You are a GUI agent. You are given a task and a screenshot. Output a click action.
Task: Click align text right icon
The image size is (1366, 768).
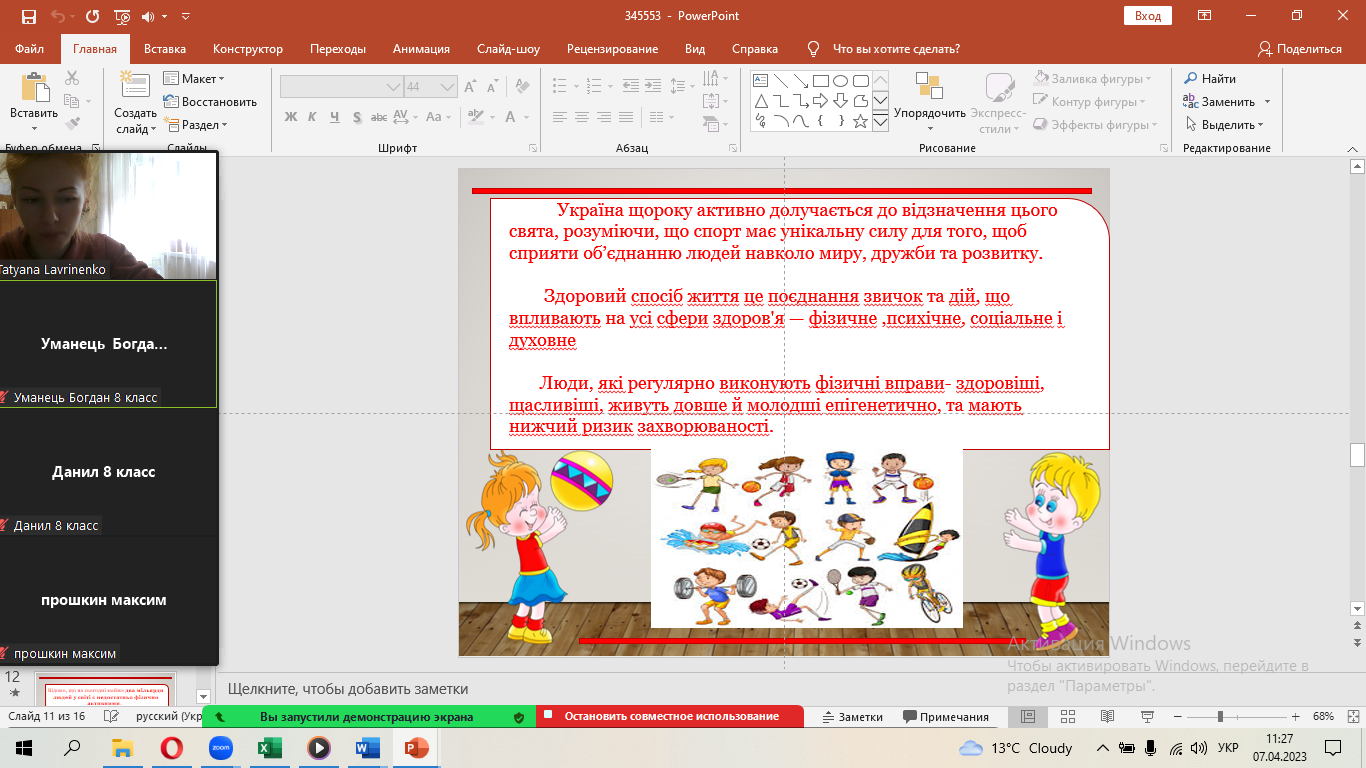[x=604, y=117]
